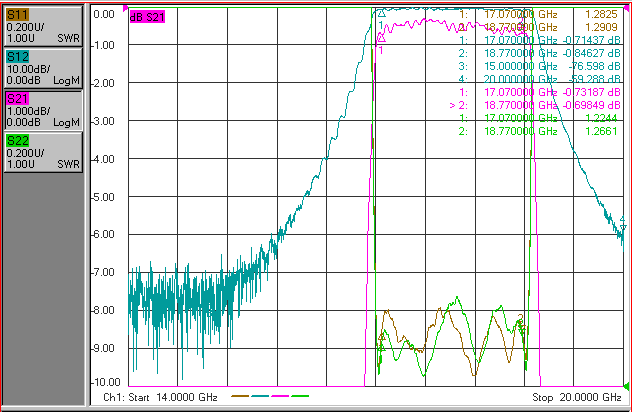Click magenta S21 legend line at bottom

tap(280, 396)
